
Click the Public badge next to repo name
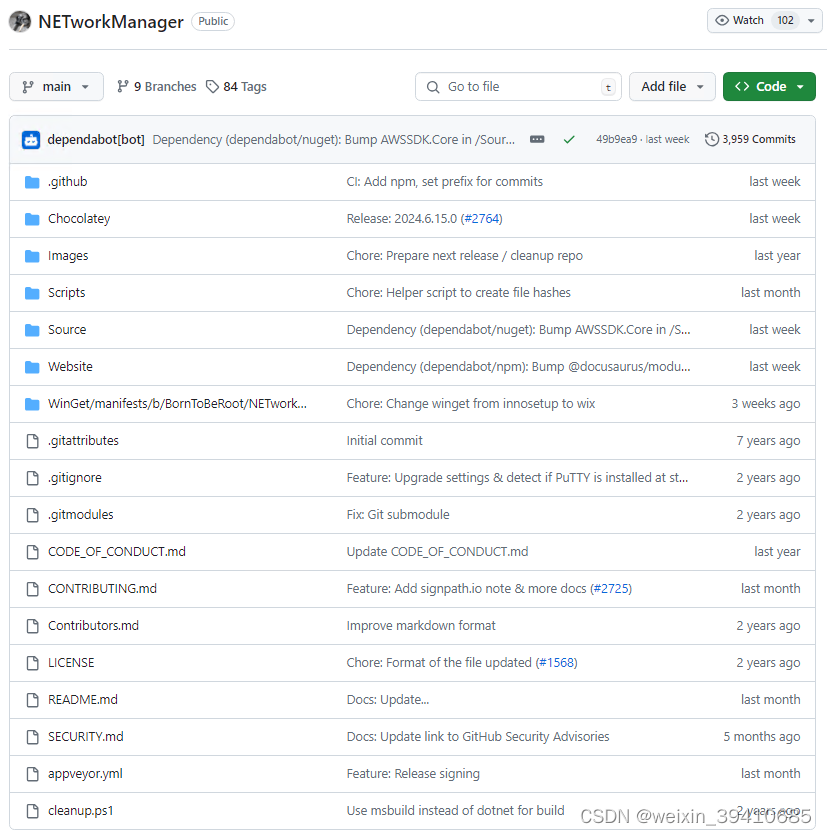212,21
